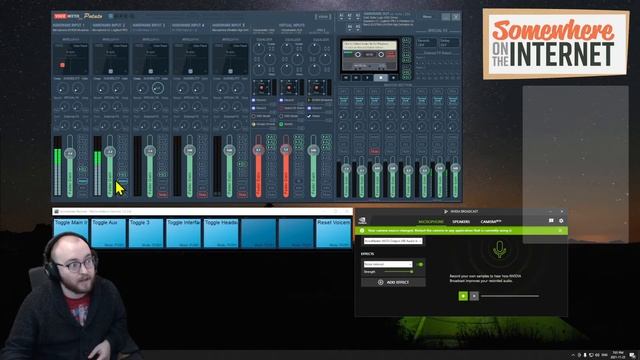Image resolution: width=640 pixels, height=360 pixels.
Task: Open the A3 hardware output selector
Action: [x=358, y=17]
